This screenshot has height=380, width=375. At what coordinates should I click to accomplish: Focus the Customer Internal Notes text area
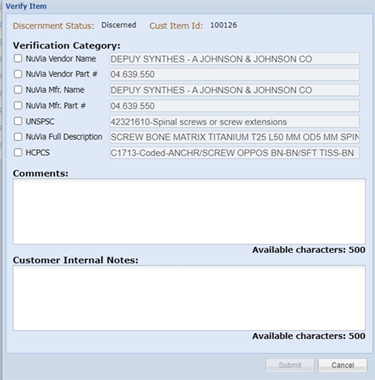[x=189, y=298]
